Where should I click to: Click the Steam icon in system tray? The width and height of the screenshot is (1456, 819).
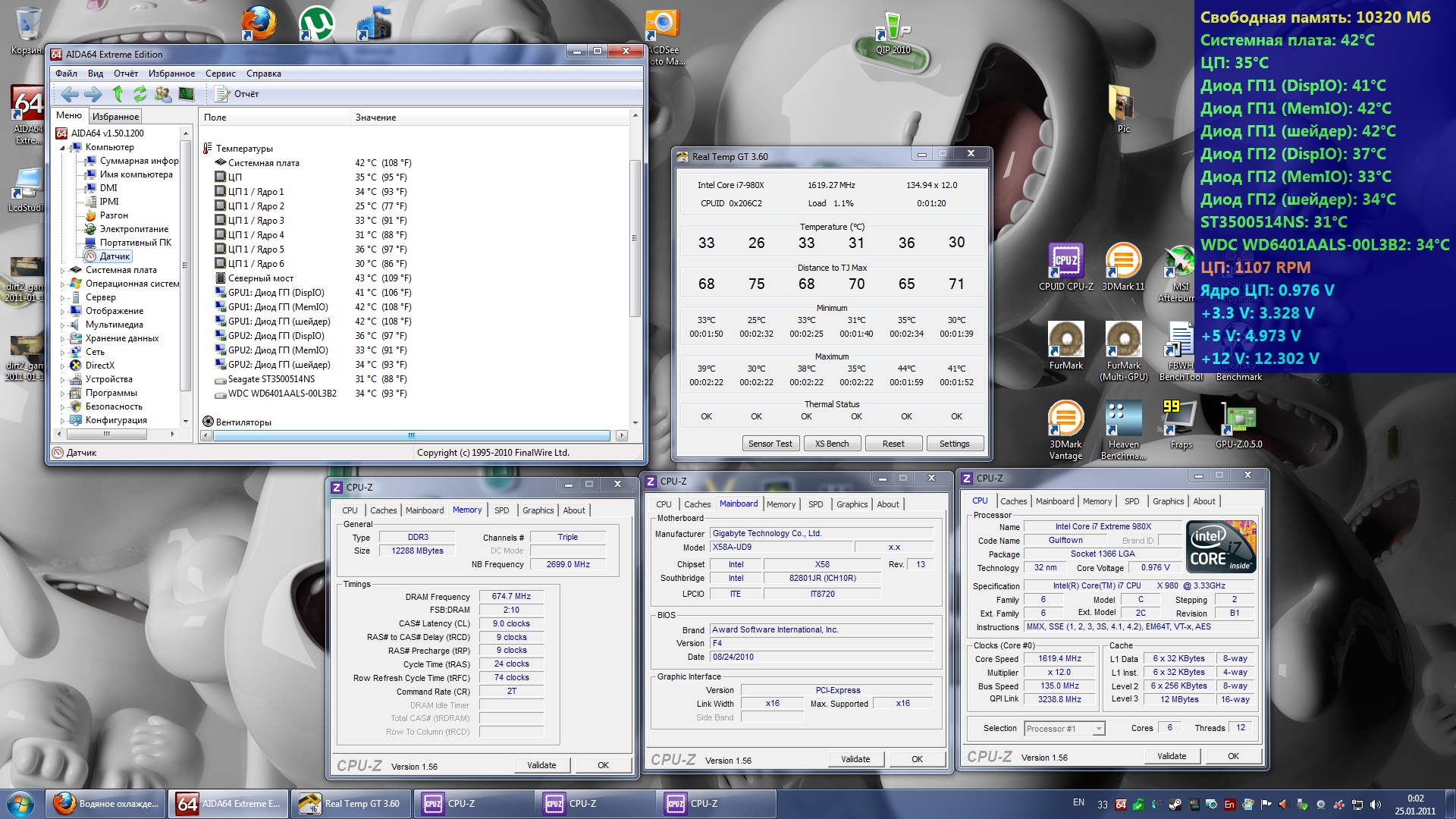point(1175,805)
